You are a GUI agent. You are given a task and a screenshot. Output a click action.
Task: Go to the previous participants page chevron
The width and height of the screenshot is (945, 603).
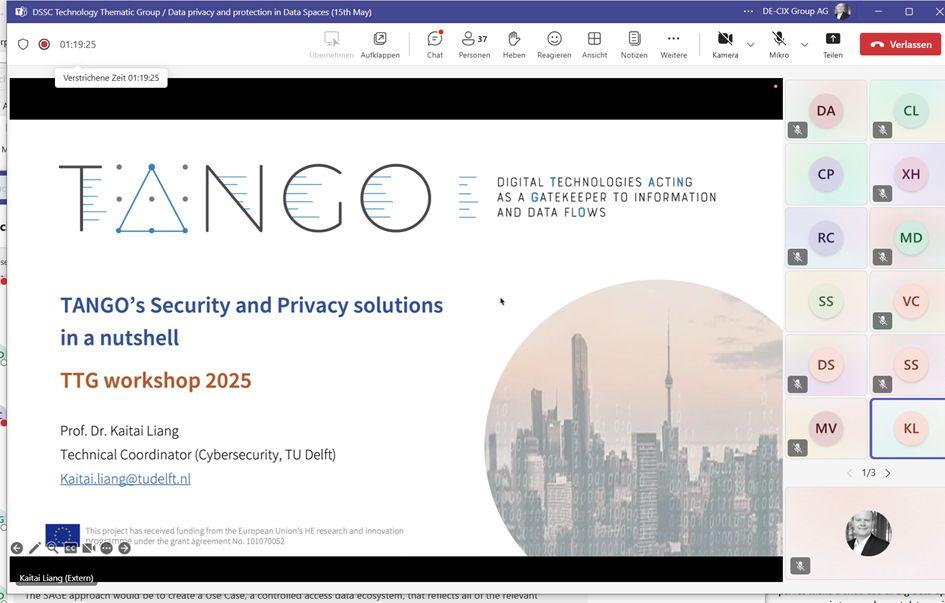tap(850, 473)
